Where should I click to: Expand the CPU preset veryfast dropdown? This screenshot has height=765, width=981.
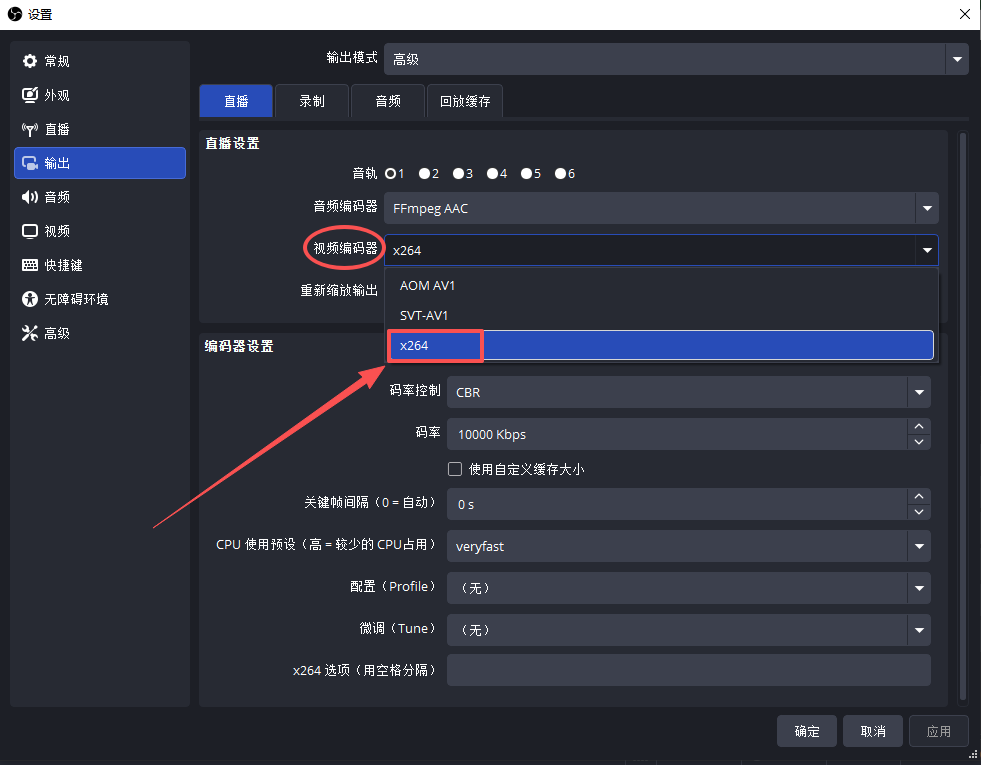tap(688, 546)
